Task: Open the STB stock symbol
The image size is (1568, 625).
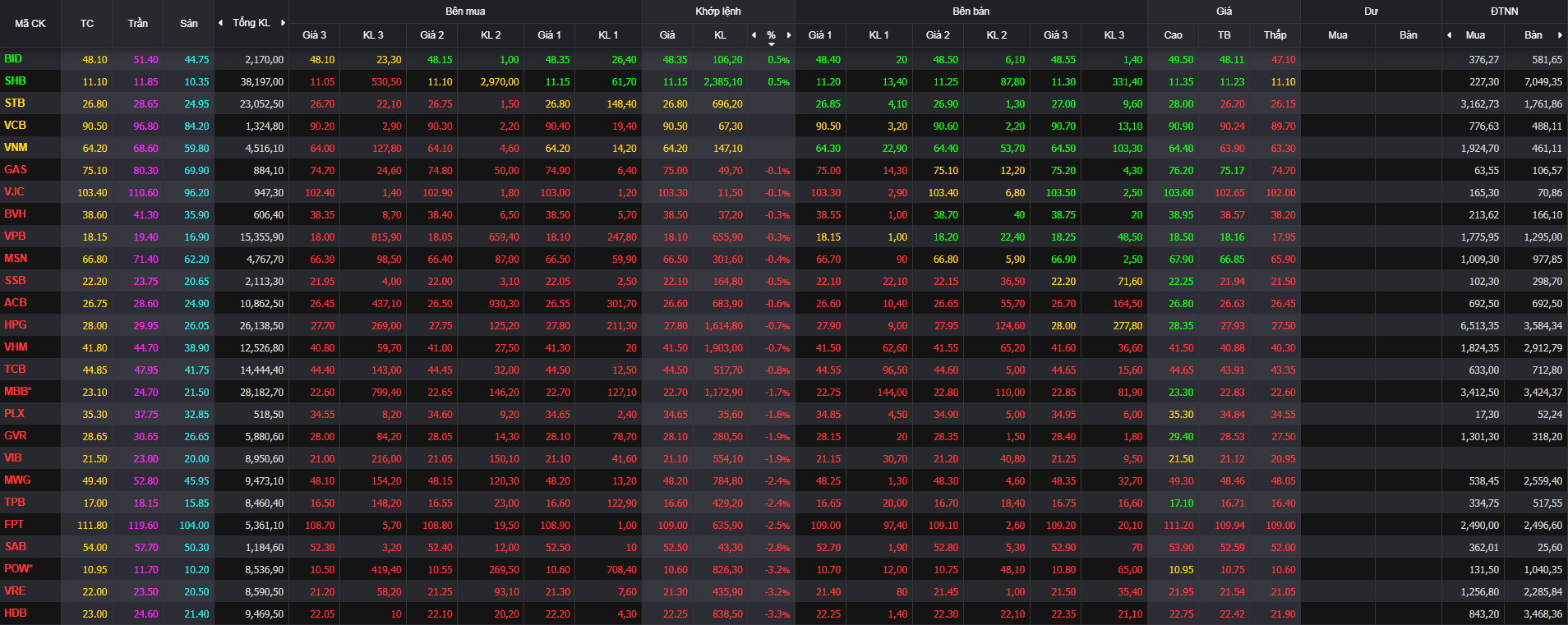Action: (x=15, y=103)
